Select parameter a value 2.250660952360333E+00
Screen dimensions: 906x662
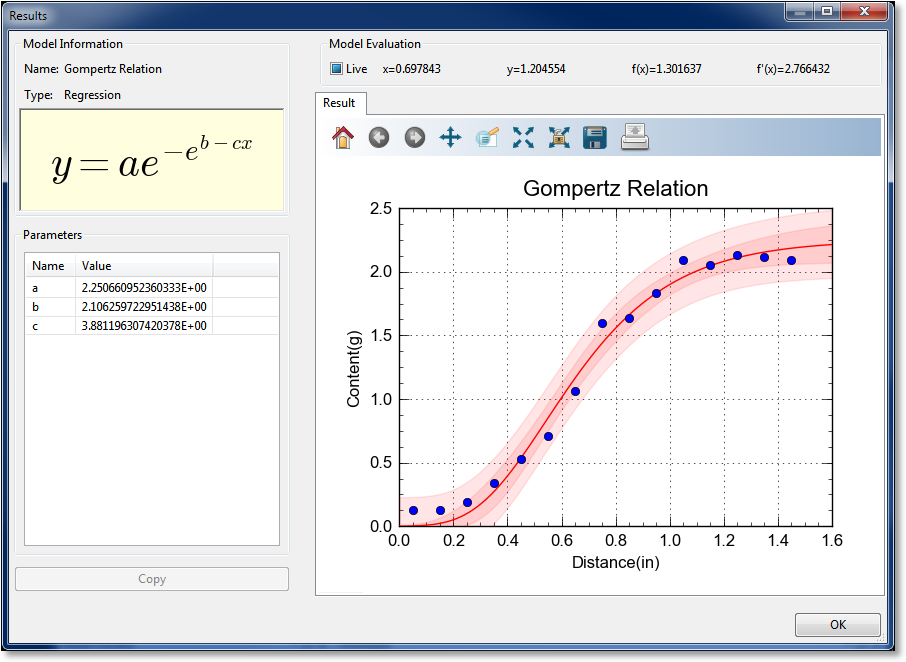point(144,288)
